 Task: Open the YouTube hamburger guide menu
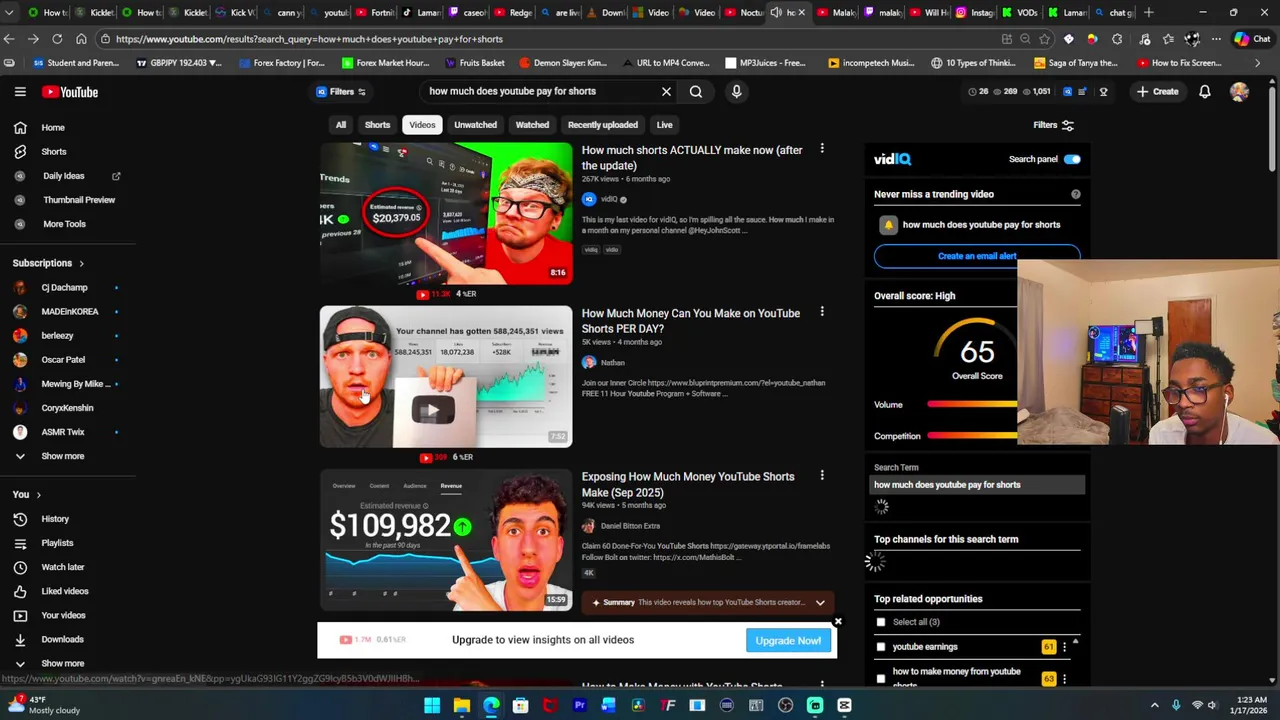tap(20, 92)
